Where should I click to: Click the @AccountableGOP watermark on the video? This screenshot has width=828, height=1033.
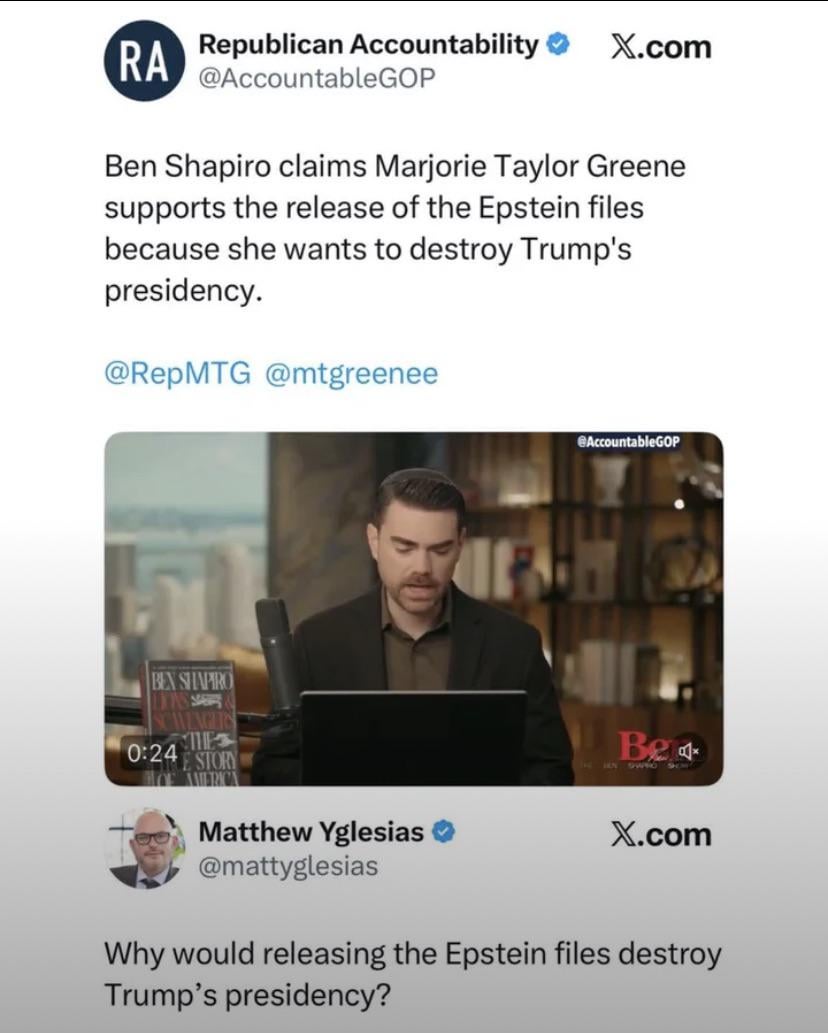628,442
